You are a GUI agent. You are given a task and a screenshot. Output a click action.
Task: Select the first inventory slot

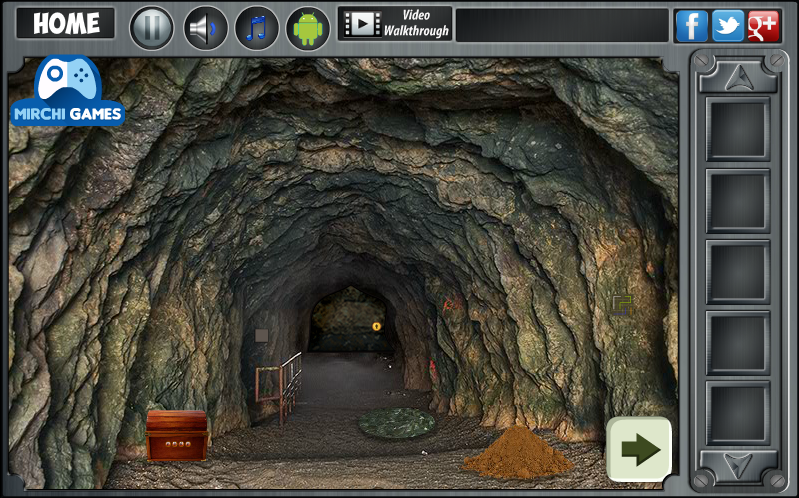737,129
